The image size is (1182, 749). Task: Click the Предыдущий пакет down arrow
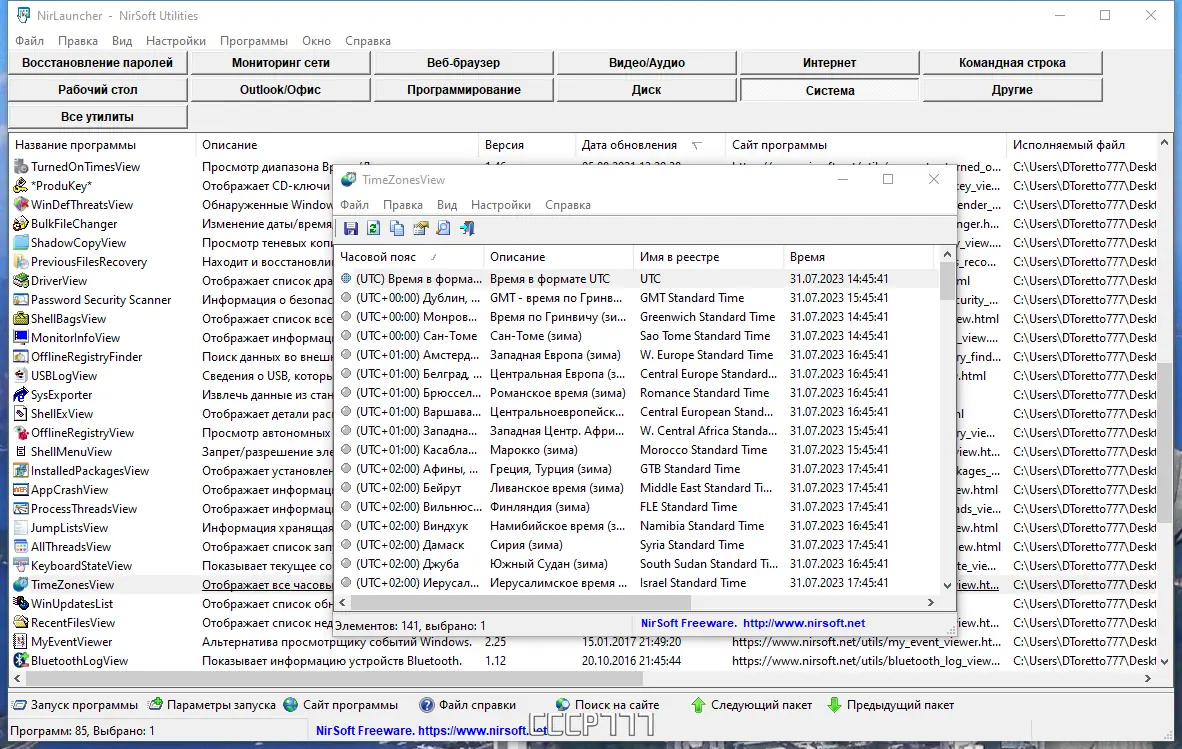pyautogui.click(x=834, y=705)
